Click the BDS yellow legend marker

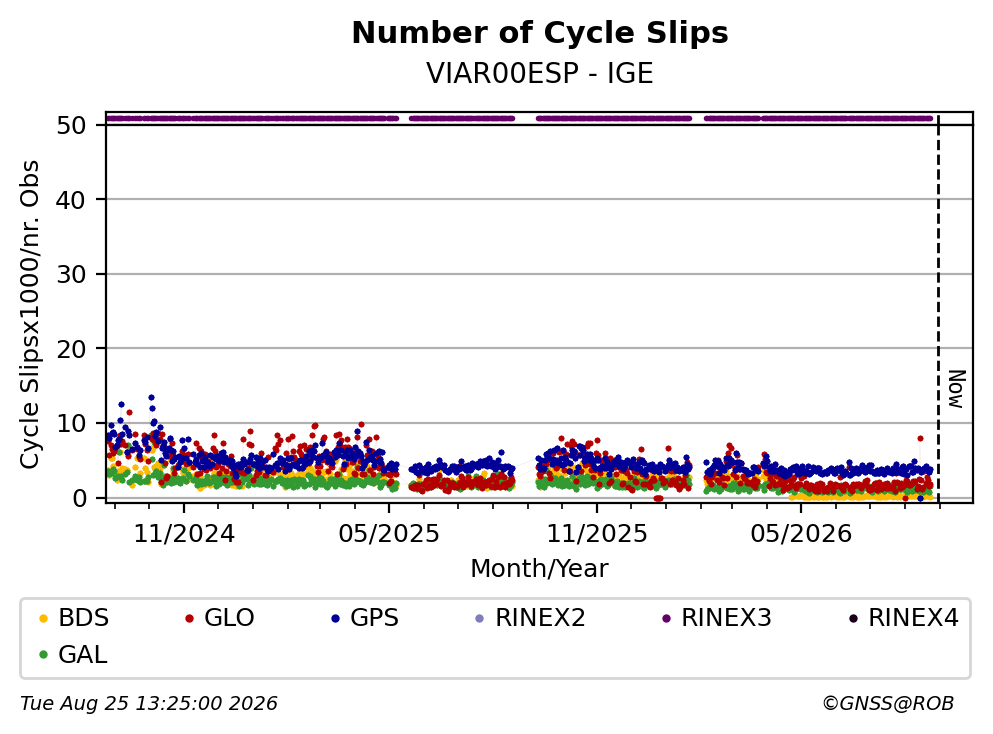[44, 618]
